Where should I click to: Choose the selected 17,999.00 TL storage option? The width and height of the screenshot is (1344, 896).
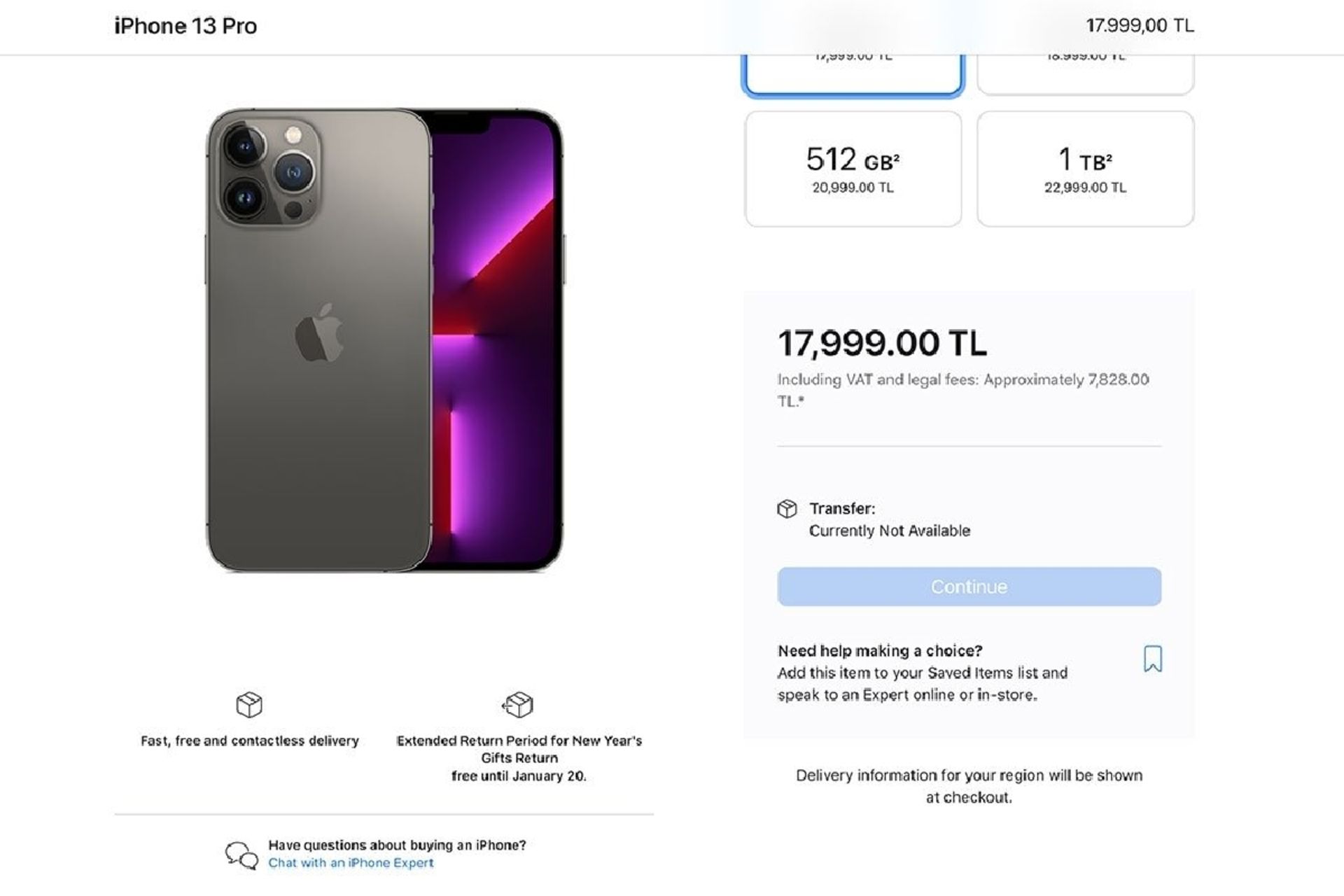click(853, 74)
